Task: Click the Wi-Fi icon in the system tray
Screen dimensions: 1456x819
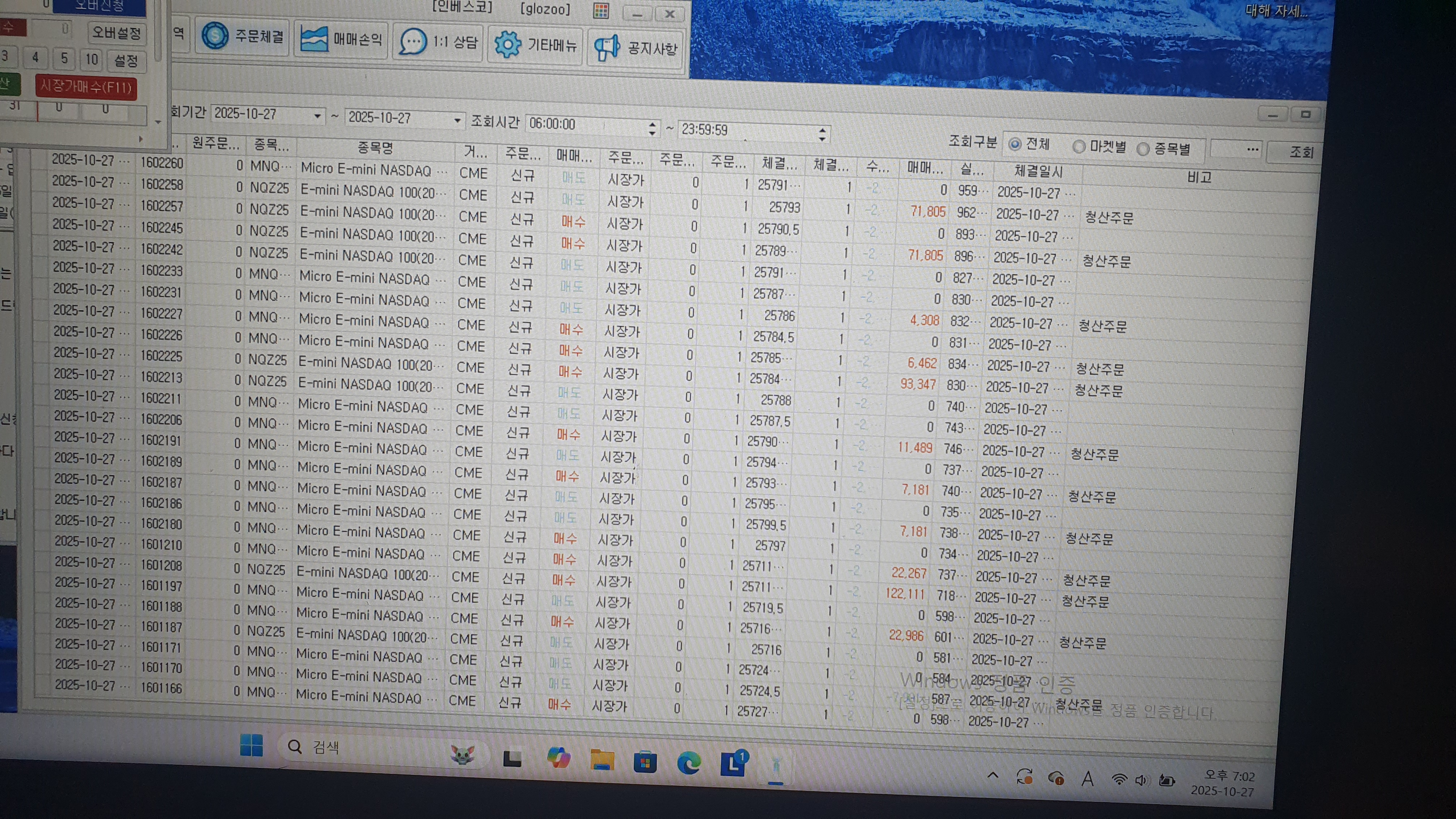Action: coord(1119,780)
